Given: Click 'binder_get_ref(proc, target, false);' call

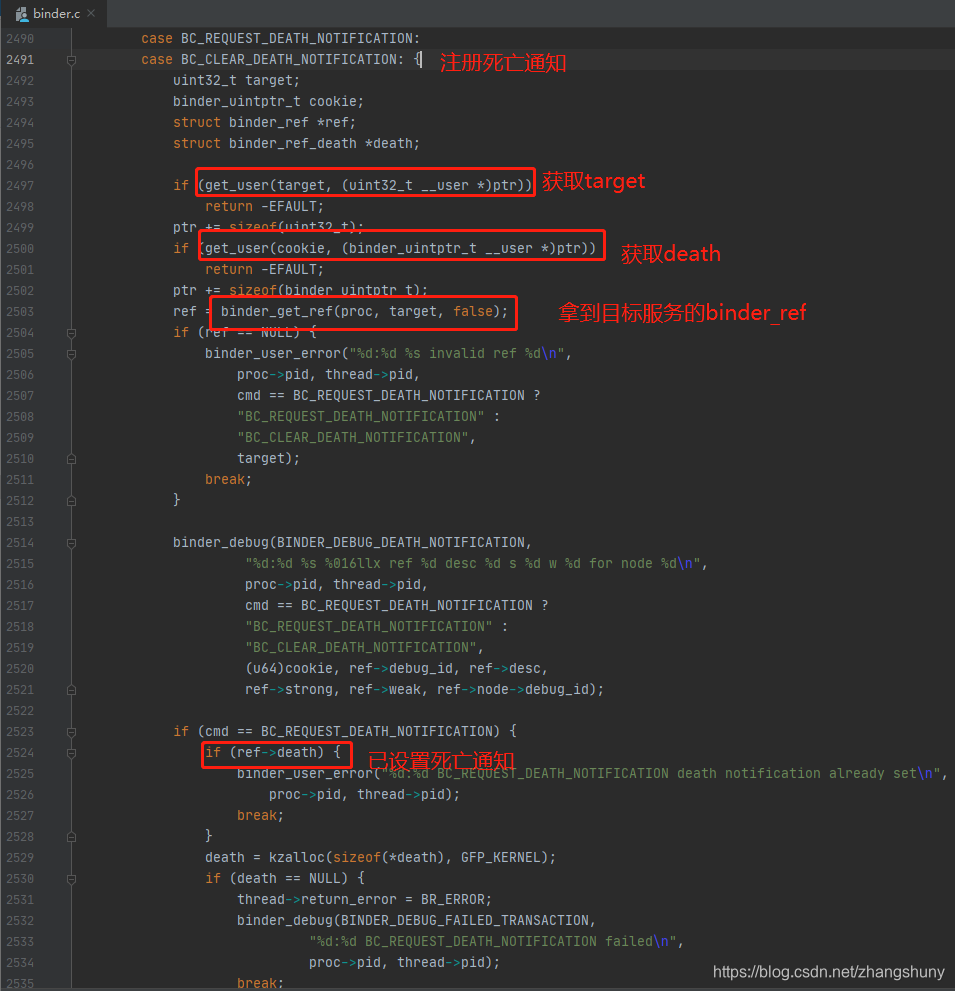Looking at the screenshot, I should point(364,311).
